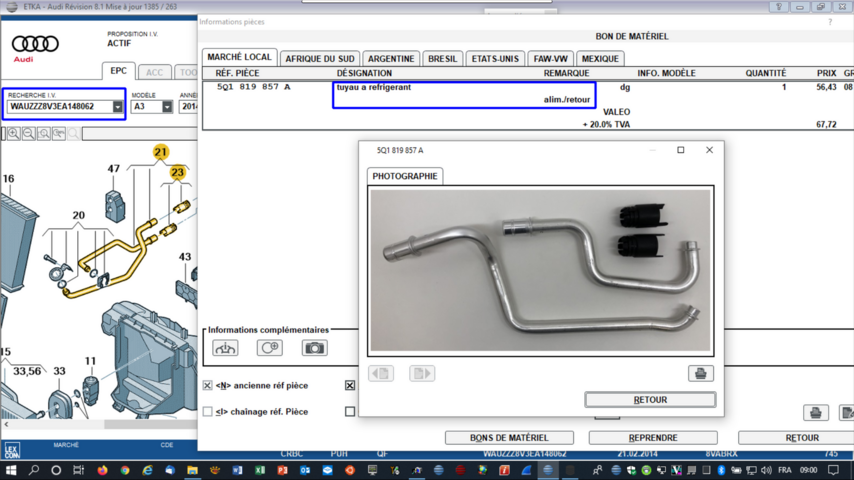Click the REPRENDRE button

652,438
